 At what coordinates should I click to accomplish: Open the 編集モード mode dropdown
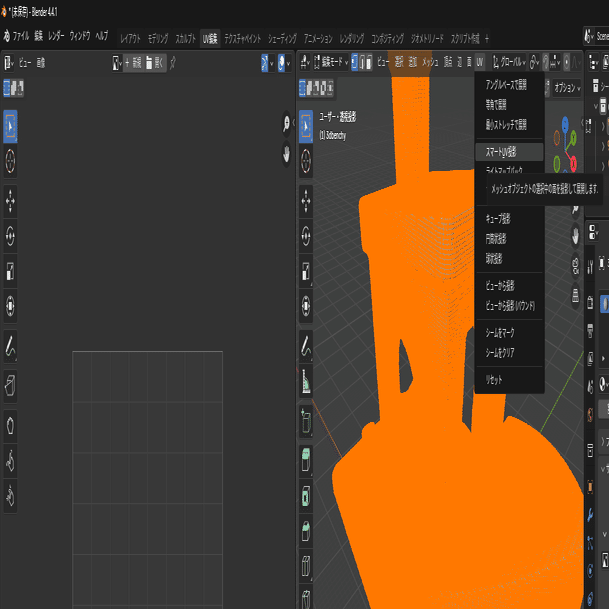pos(331,62)
